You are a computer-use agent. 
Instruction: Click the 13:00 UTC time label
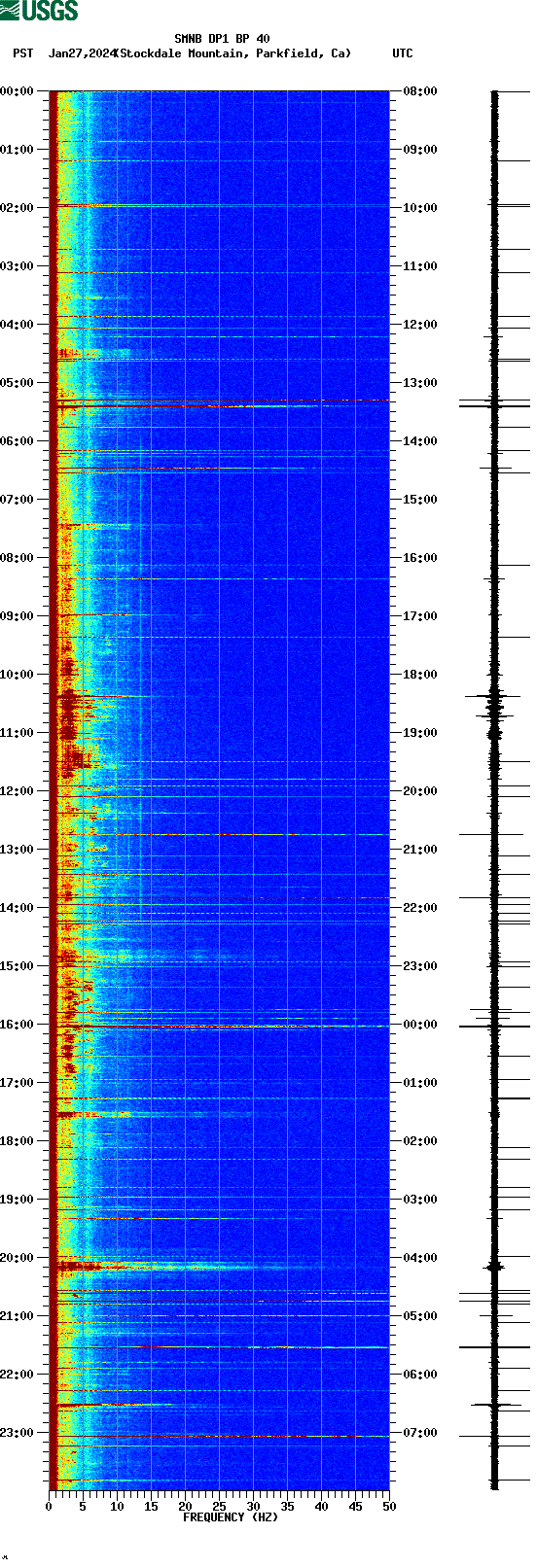tap(419, 383)
